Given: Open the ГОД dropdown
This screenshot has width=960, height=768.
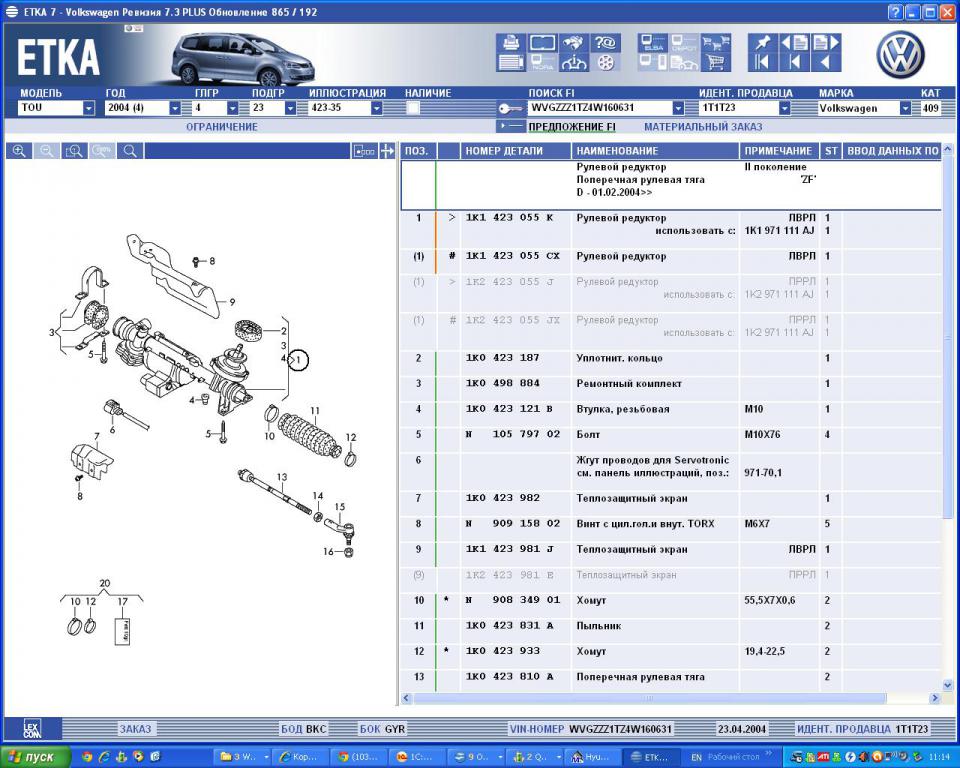Looking at the screenshot, I should point(175,108).
